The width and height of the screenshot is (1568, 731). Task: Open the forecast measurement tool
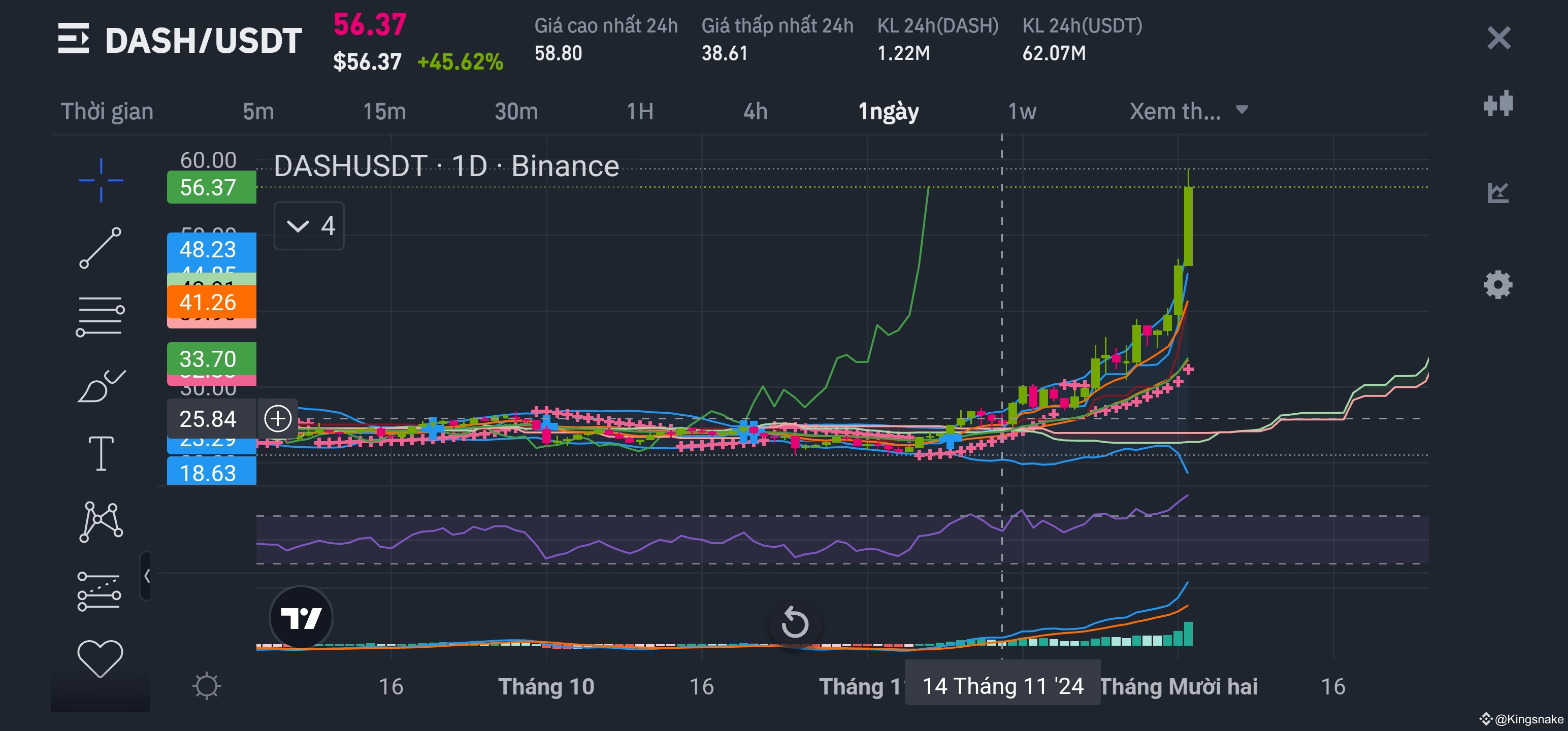(99, 591)
